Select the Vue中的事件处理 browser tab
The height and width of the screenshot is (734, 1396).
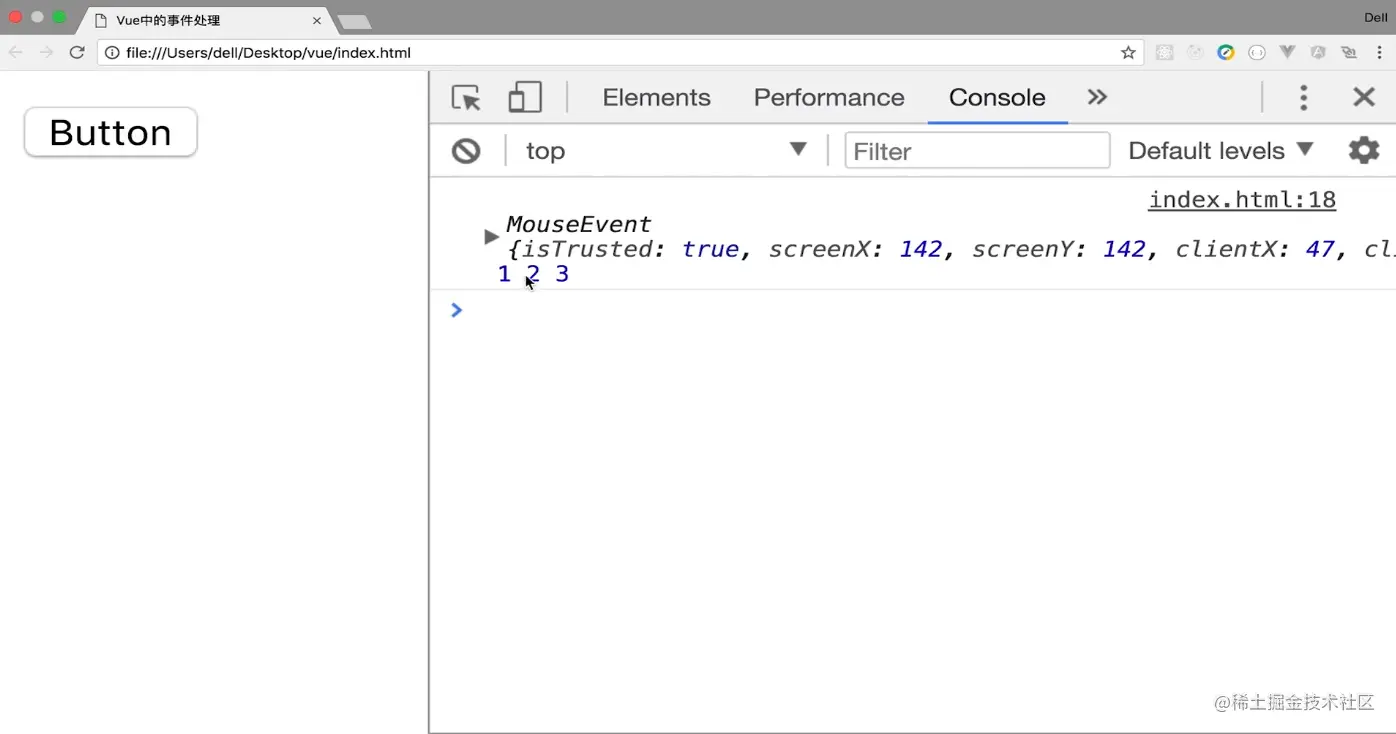tap(206, 20)
